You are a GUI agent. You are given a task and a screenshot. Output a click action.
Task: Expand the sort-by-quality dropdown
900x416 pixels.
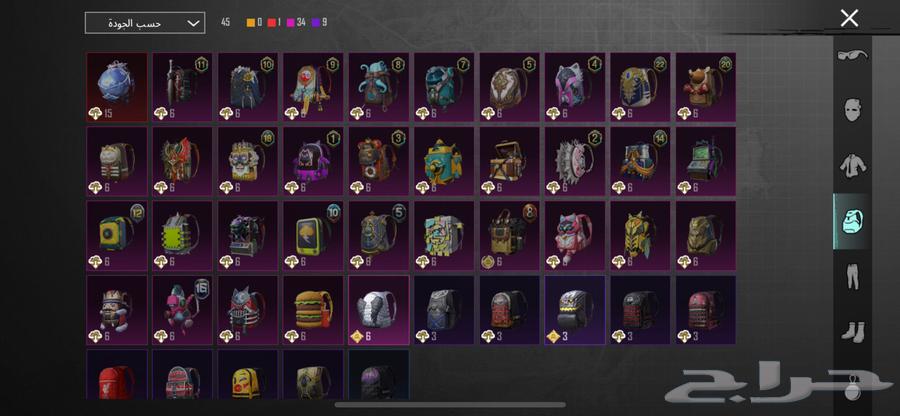[x=145, y=24]
